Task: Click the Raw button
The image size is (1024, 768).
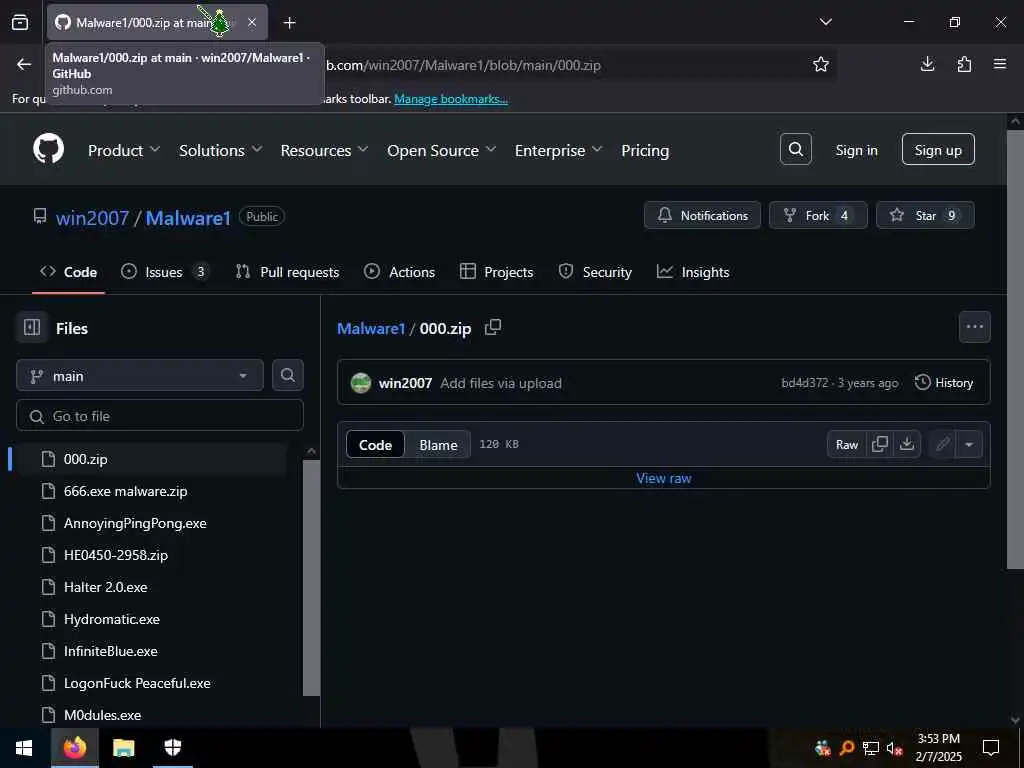Action: 847,445
